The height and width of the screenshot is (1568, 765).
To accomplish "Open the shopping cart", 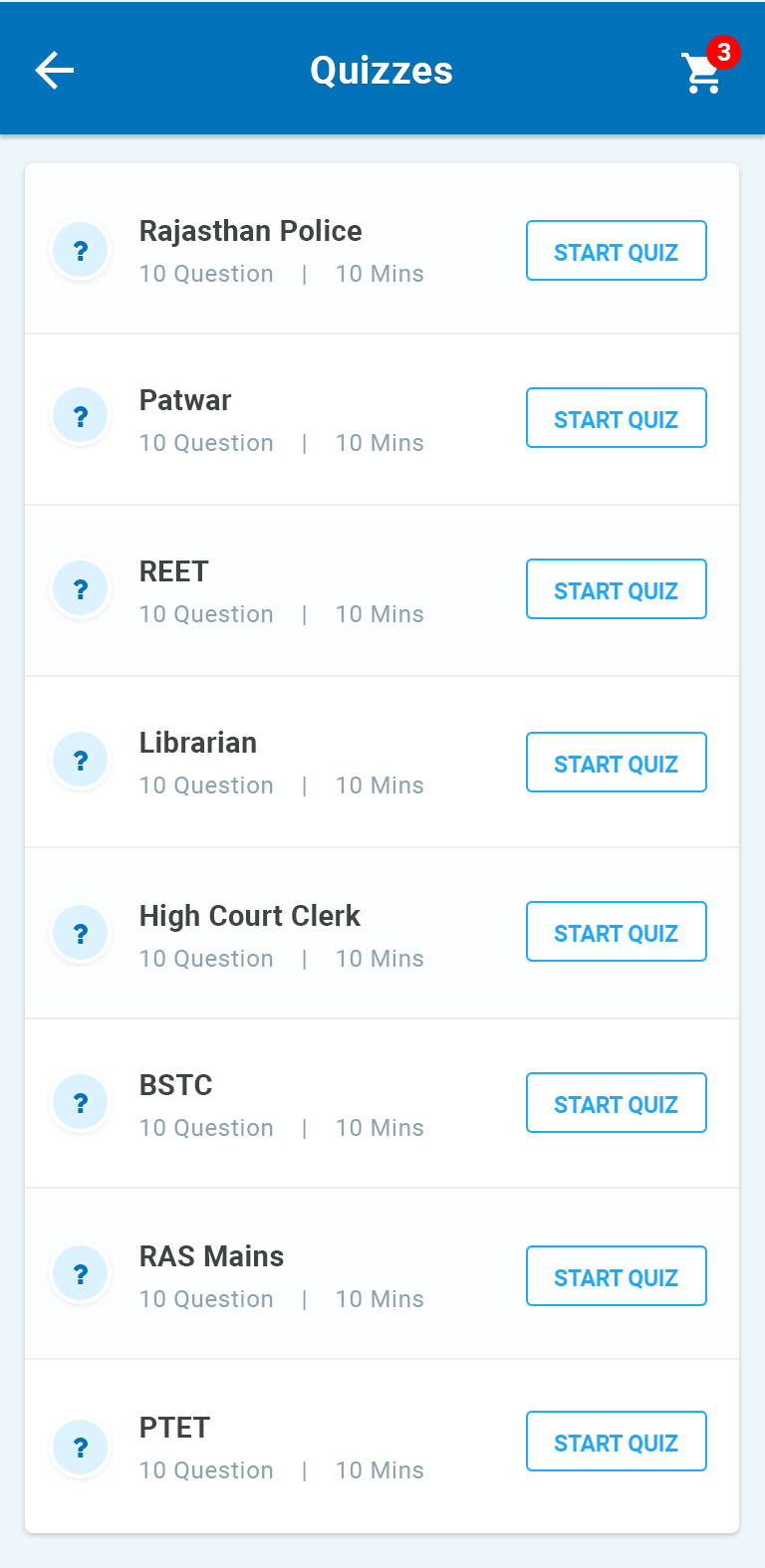I will [702, 73].
